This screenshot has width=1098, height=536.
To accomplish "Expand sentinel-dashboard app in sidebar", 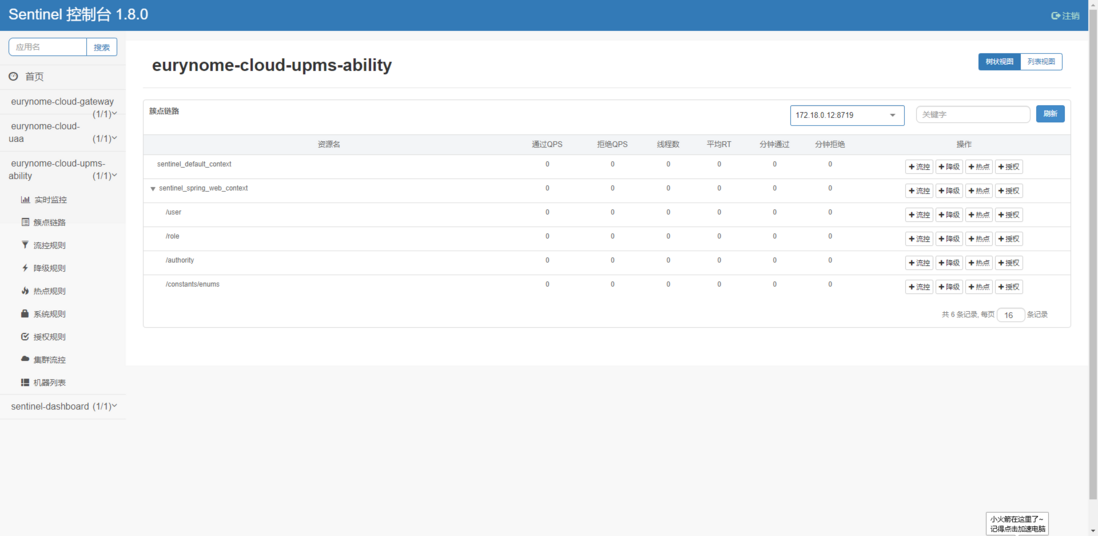I will coord(63,406).
